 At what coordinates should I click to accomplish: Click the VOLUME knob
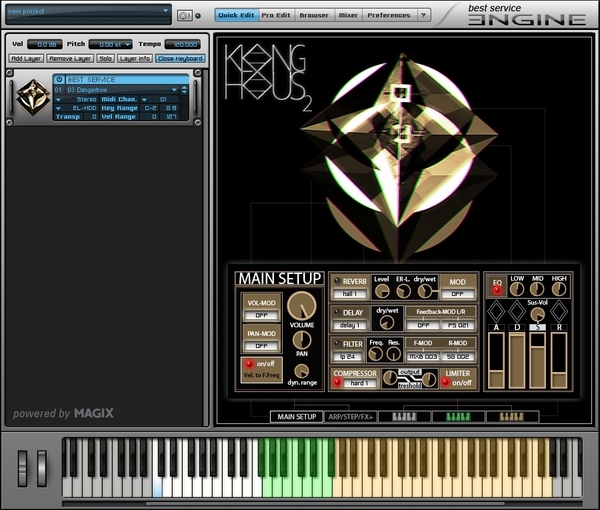tap(301, 306)
